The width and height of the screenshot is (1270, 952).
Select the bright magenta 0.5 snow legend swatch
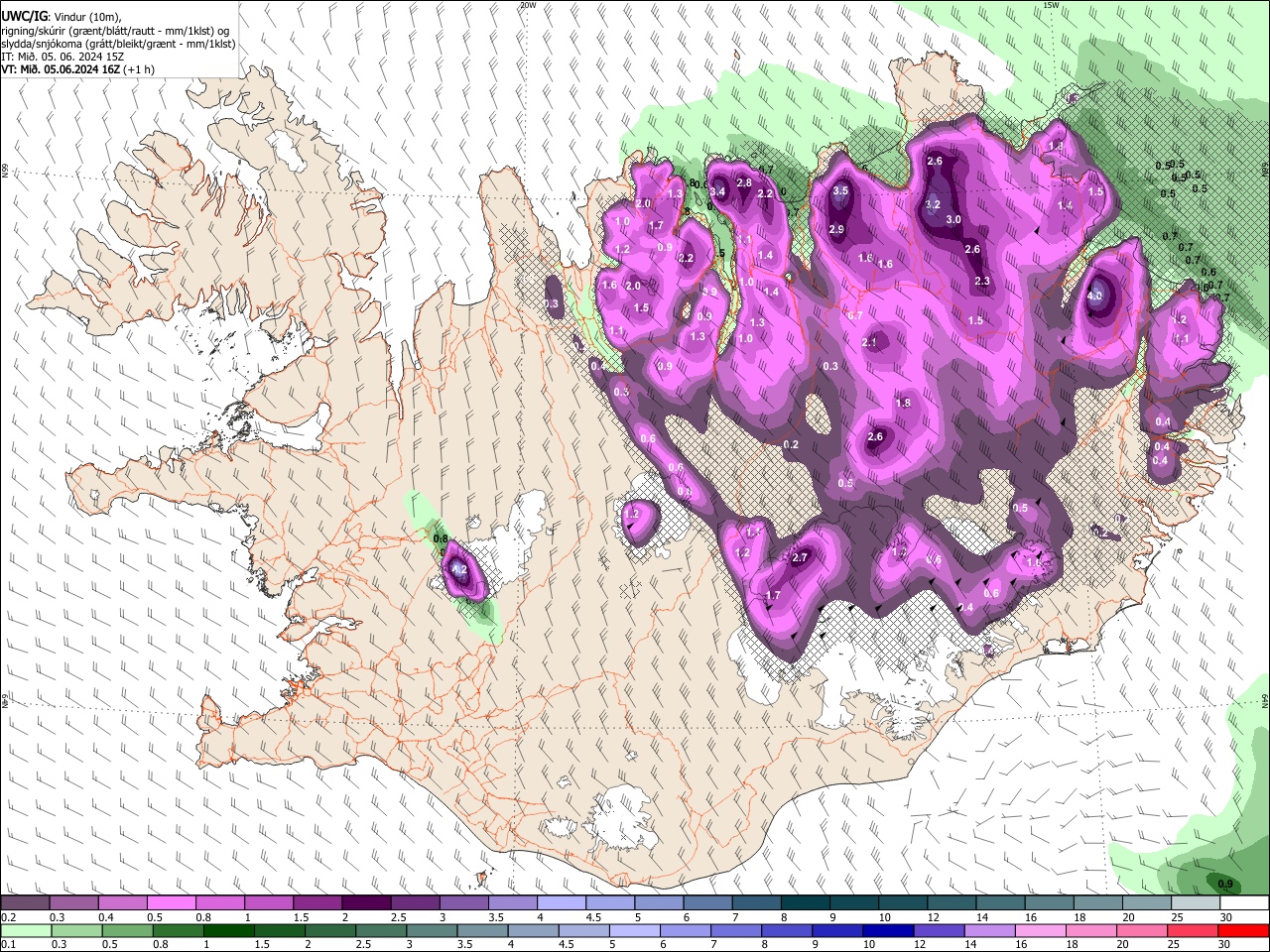coord(171,903)
